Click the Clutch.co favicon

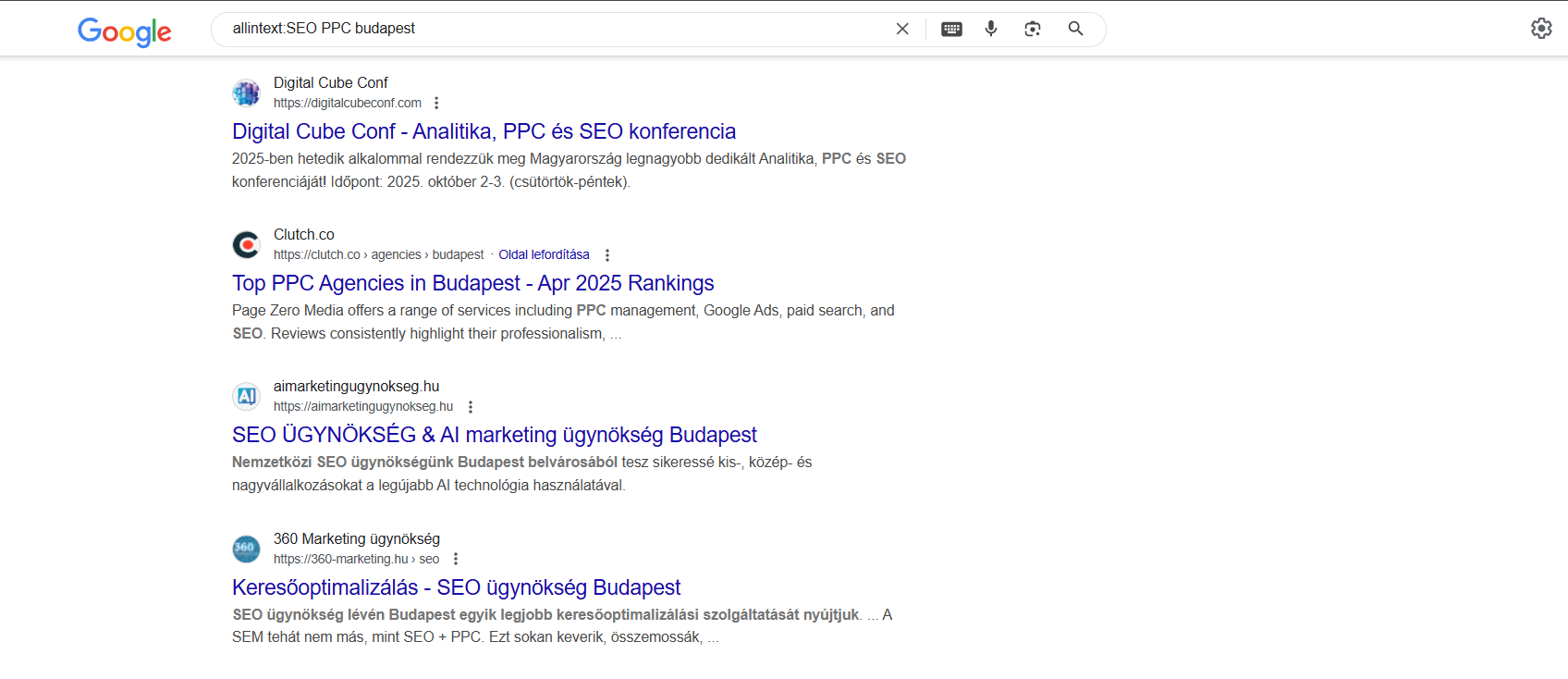coord(246,244)
